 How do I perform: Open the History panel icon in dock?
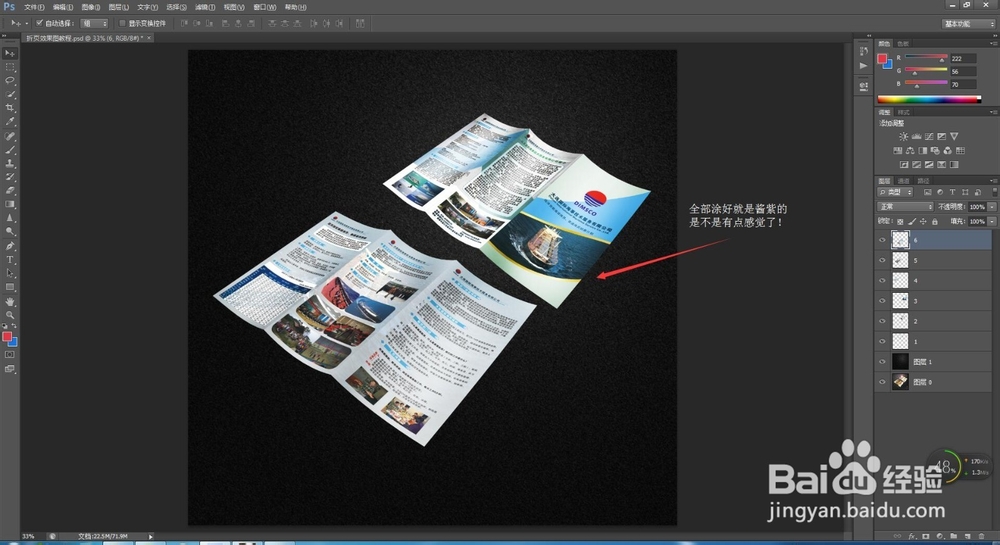tap(864, 51)
